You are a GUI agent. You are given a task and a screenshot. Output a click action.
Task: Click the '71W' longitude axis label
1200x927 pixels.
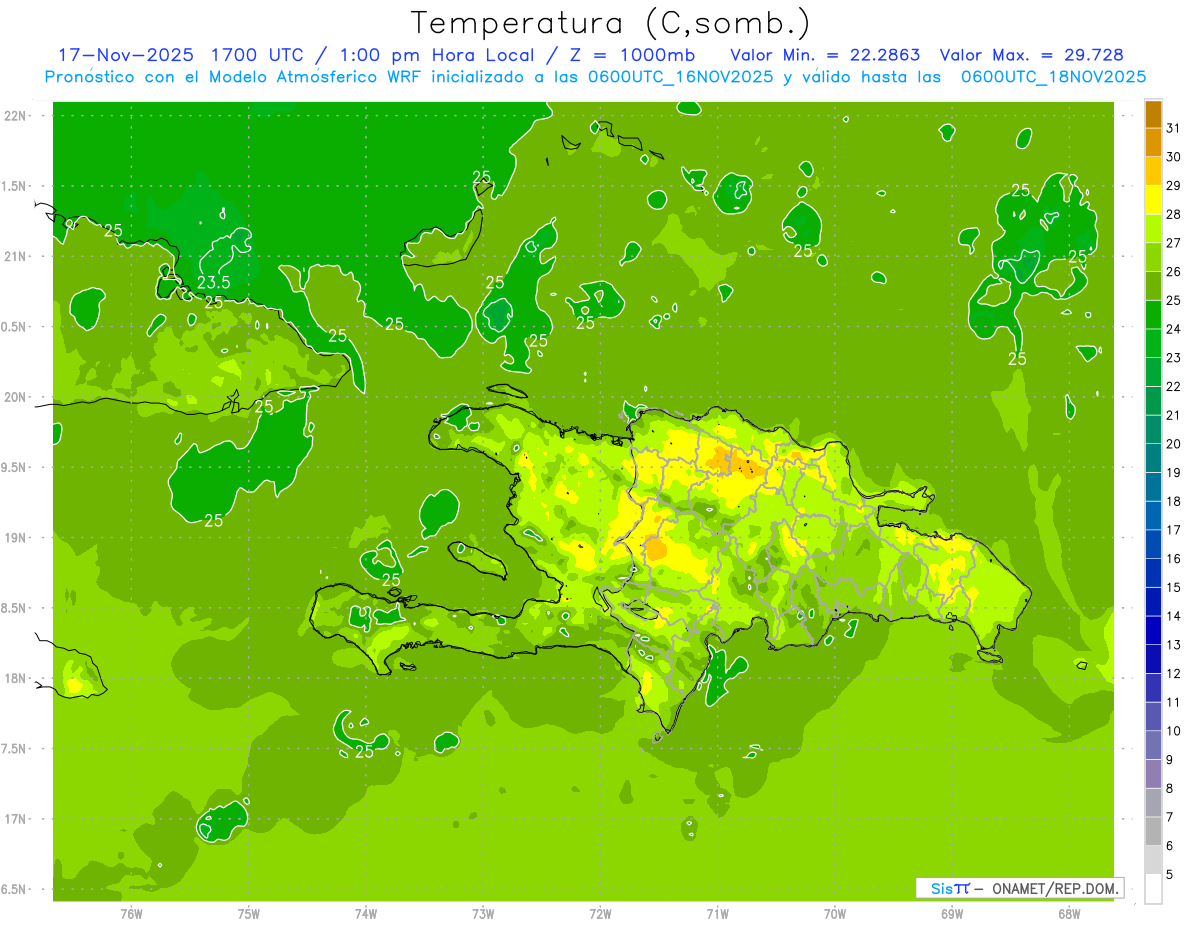click(718, 913)
